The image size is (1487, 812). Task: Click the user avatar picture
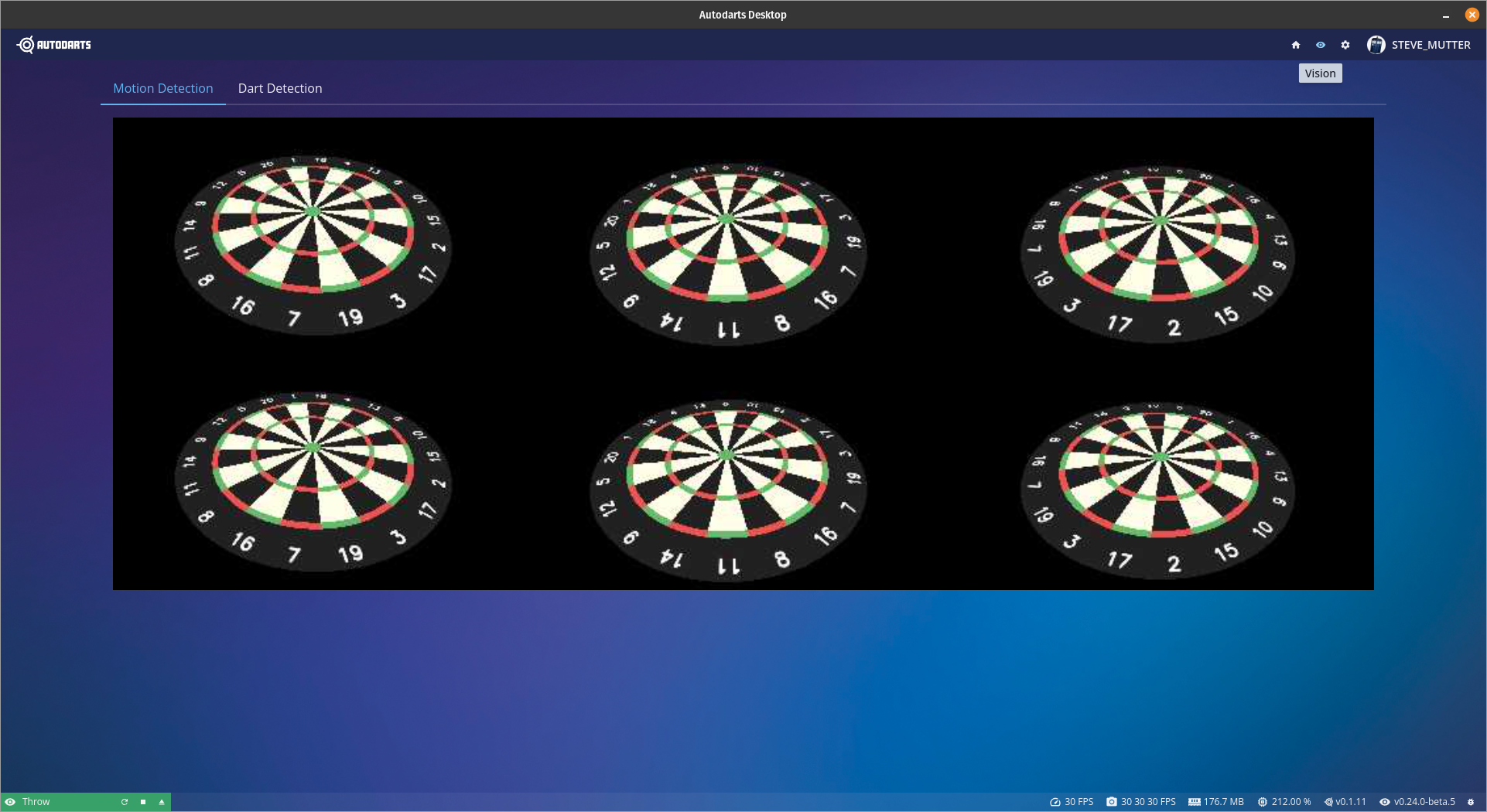coord(1376,45)
